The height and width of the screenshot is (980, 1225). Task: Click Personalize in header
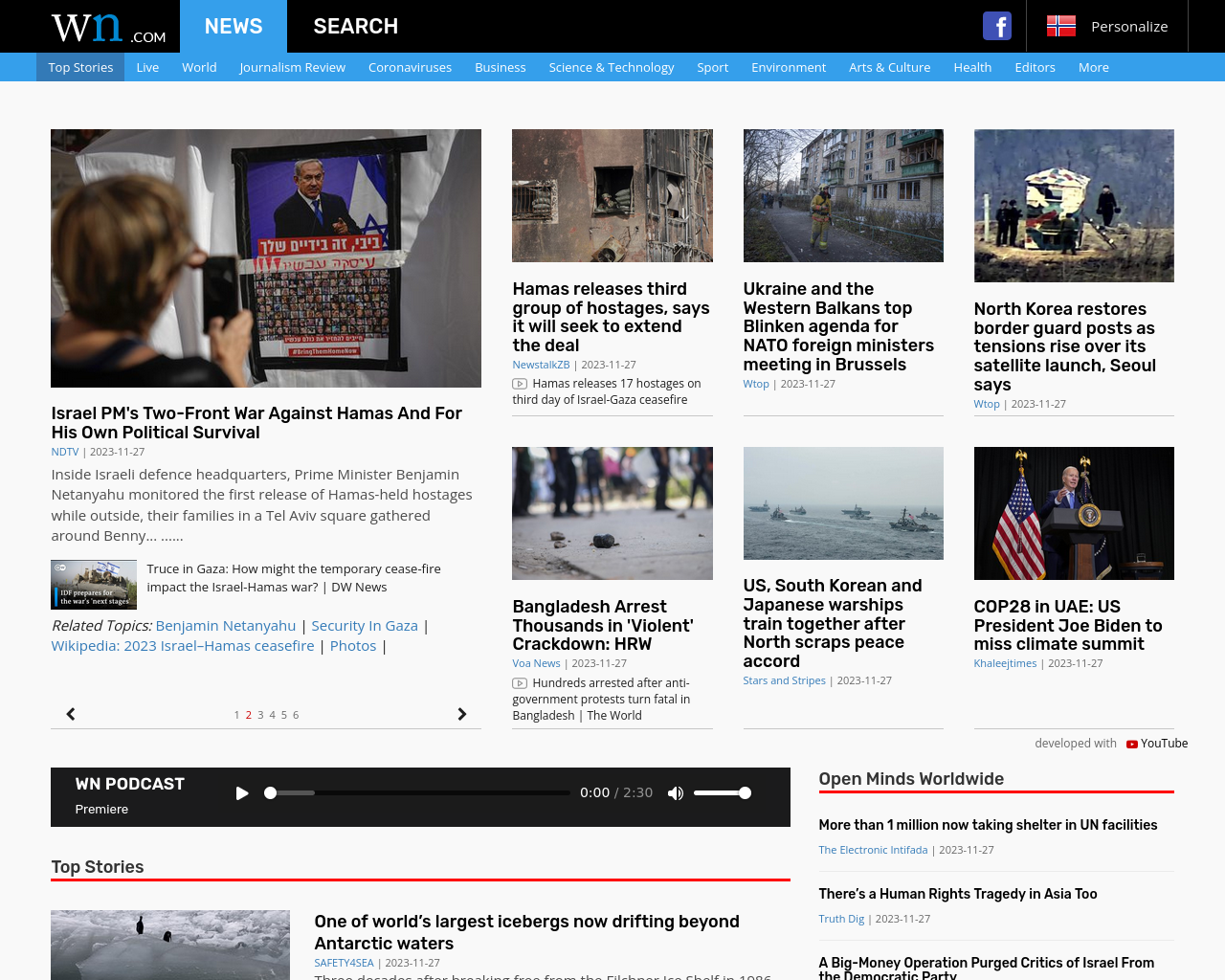1129,26
